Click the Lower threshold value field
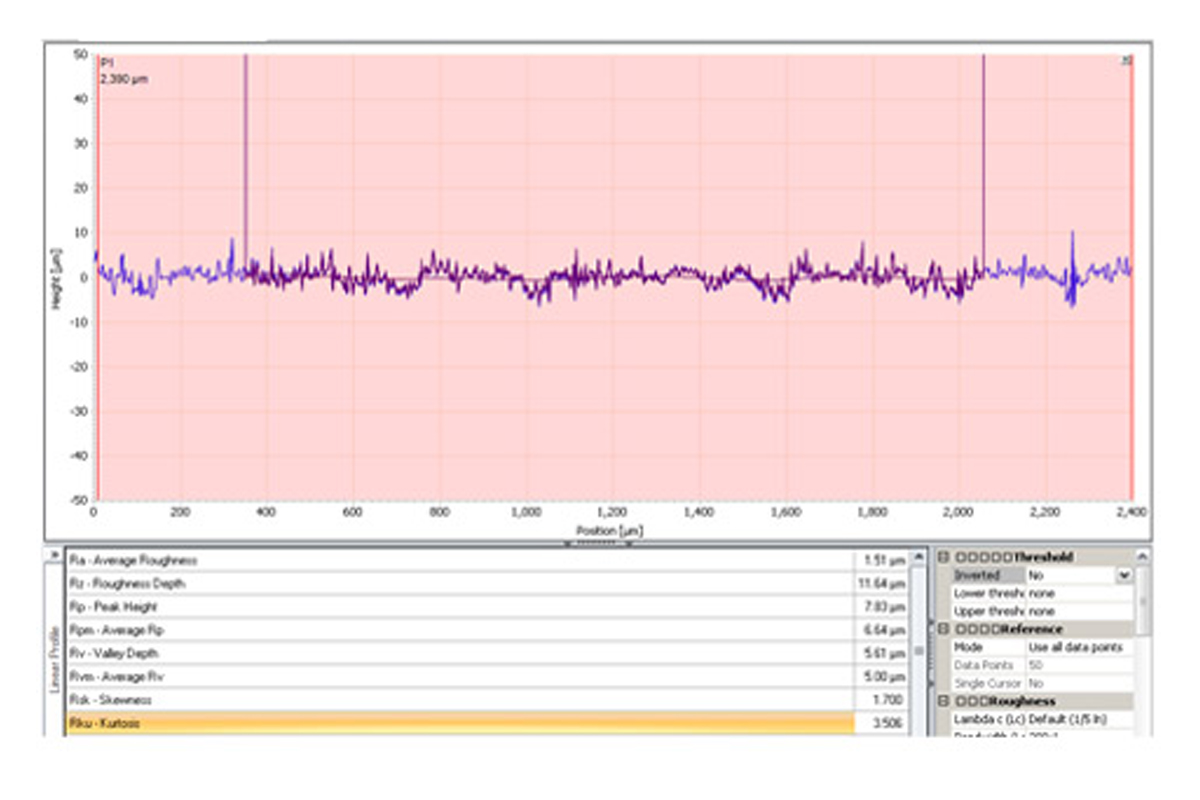This screenshot has height=800, width=1200. [x=1078, y=594]
